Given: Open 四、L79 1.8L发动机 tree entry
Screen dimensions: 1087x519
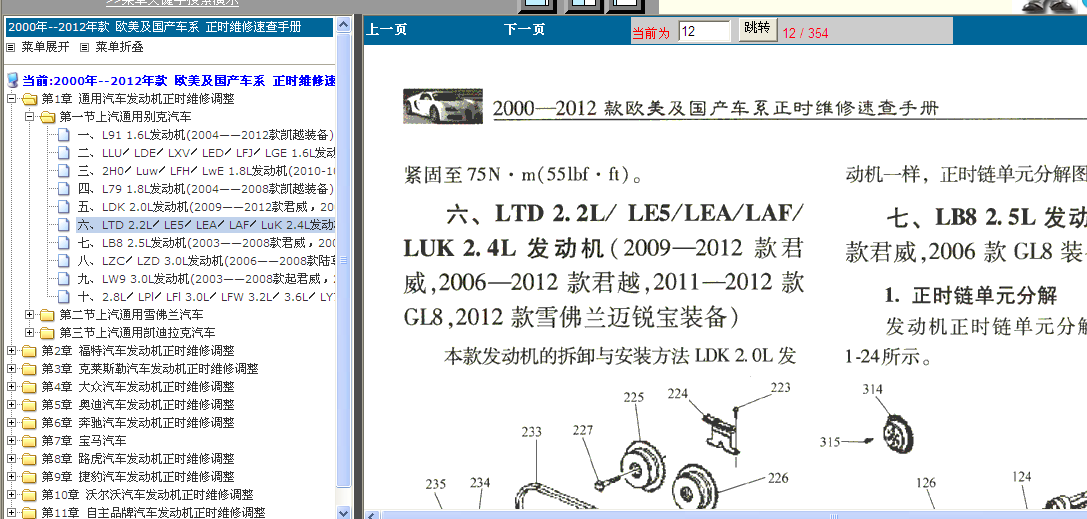Looking at the screenshot, I should pos(206,189).
